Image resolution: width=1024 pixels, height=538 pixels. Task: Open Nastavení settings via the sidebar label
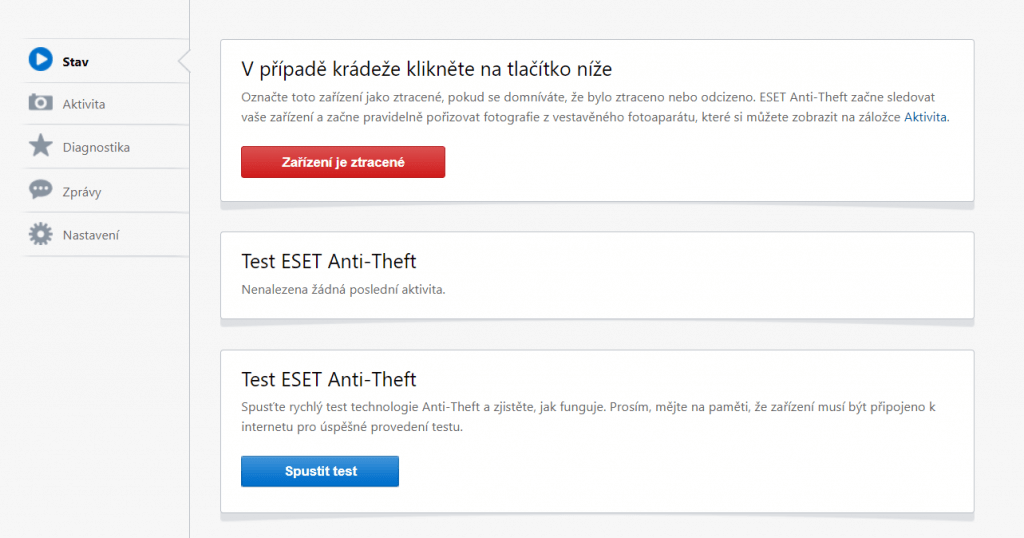click(91, 235)
